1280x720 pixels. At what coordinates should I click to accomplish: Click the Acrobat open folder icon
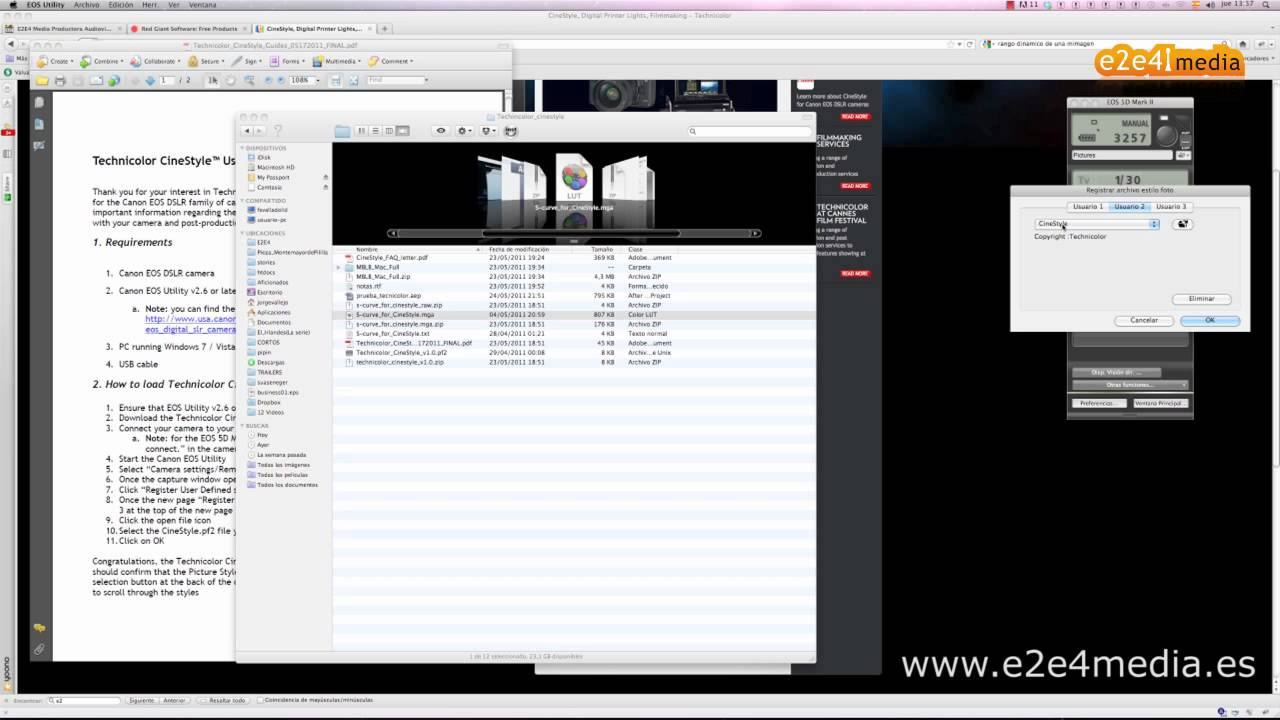point(42,80)
